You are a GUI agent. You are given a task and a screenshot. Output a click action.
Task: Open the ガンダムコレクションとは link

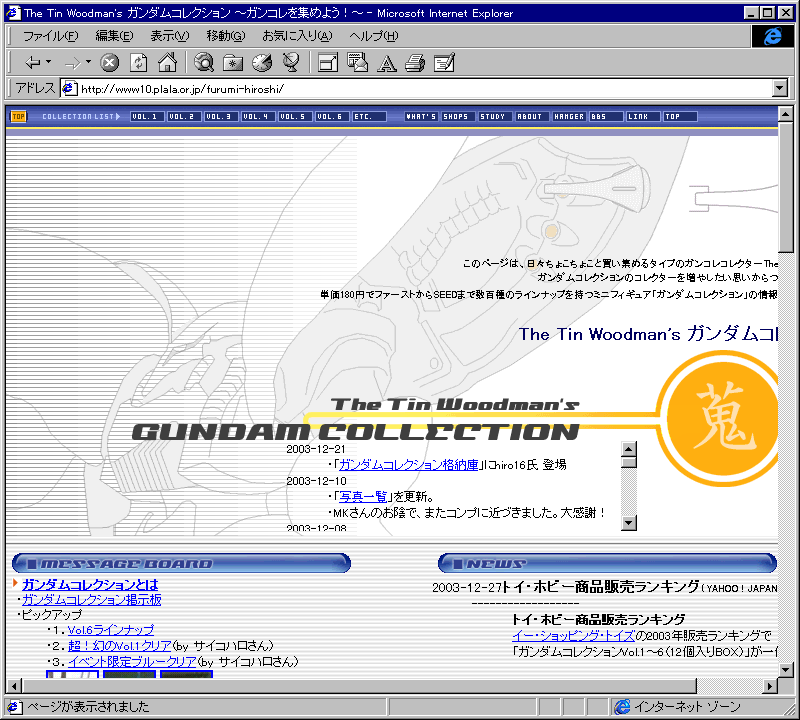[x=90, y=585]
